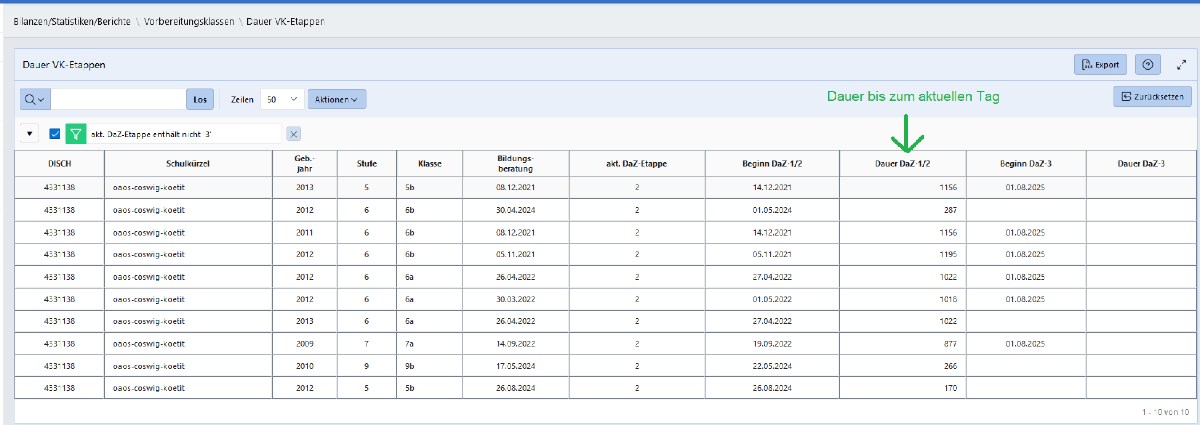Collapse the filter panel triangle
The width and height of the screenshot is (1200, 425).
coord(29,134)
